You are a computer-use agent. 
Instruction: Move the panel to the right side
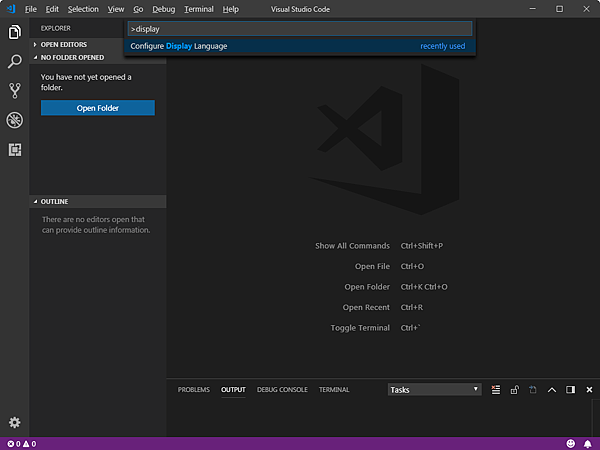[570, 390]
